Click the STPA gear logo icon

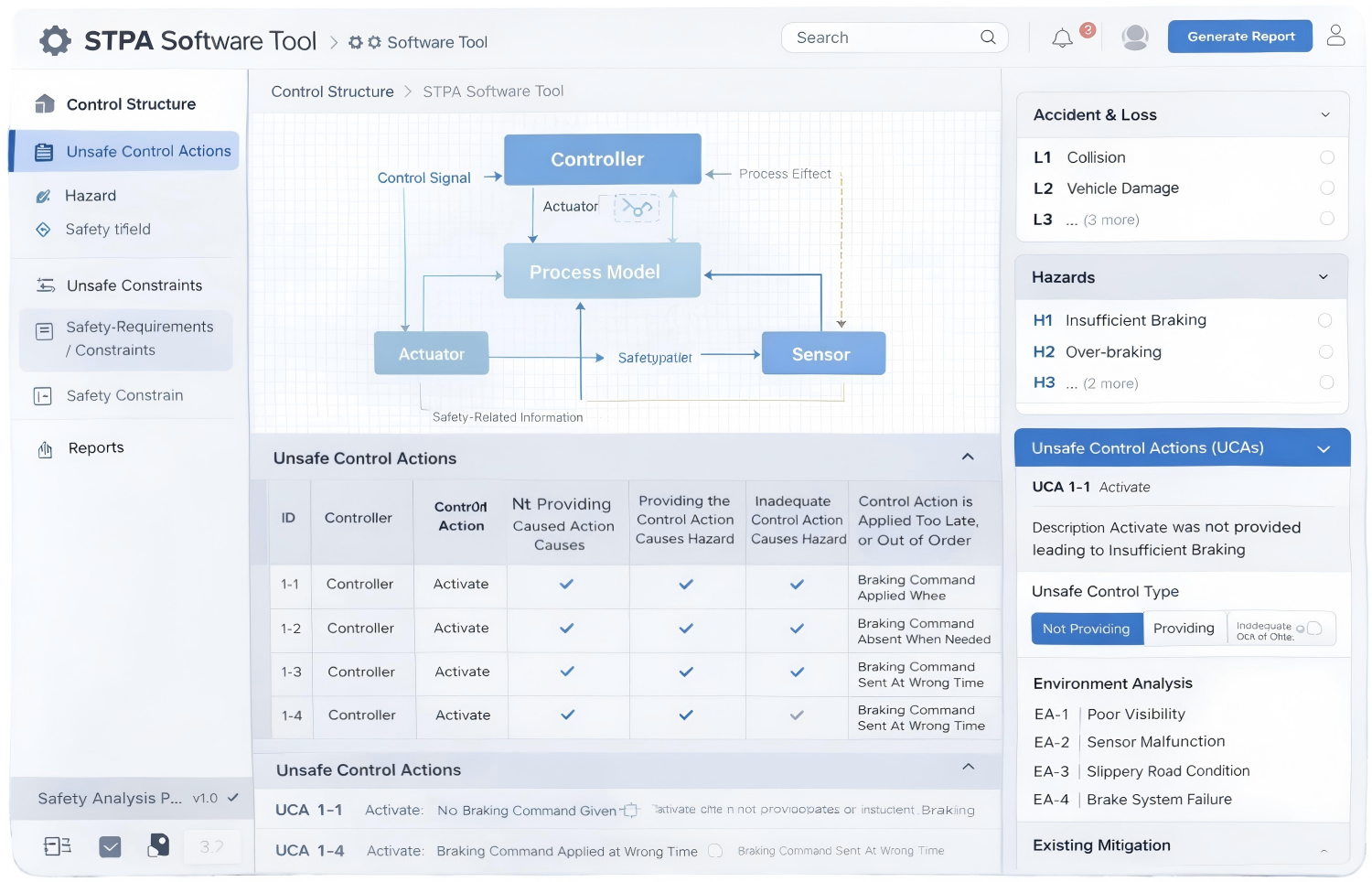coord(56,41)
